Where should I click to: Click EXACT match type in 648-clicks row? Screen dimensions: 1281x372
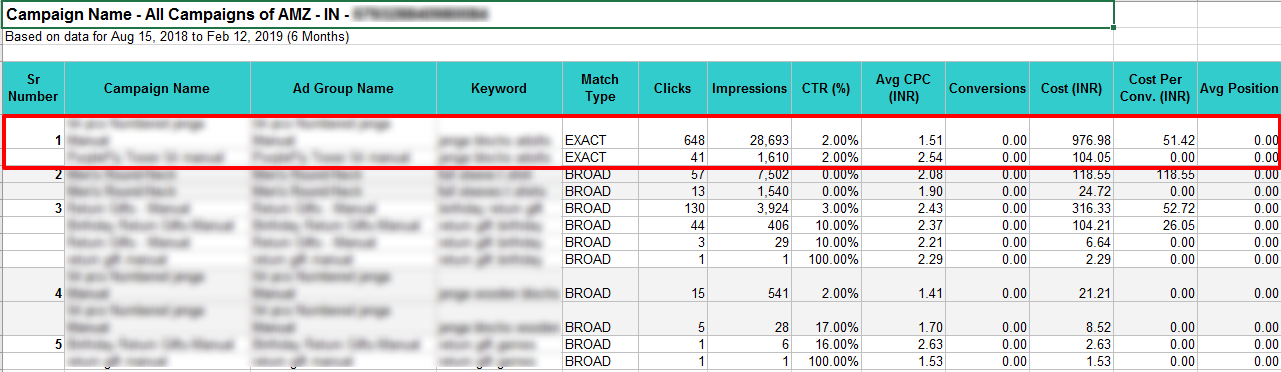tap(585, 140)
